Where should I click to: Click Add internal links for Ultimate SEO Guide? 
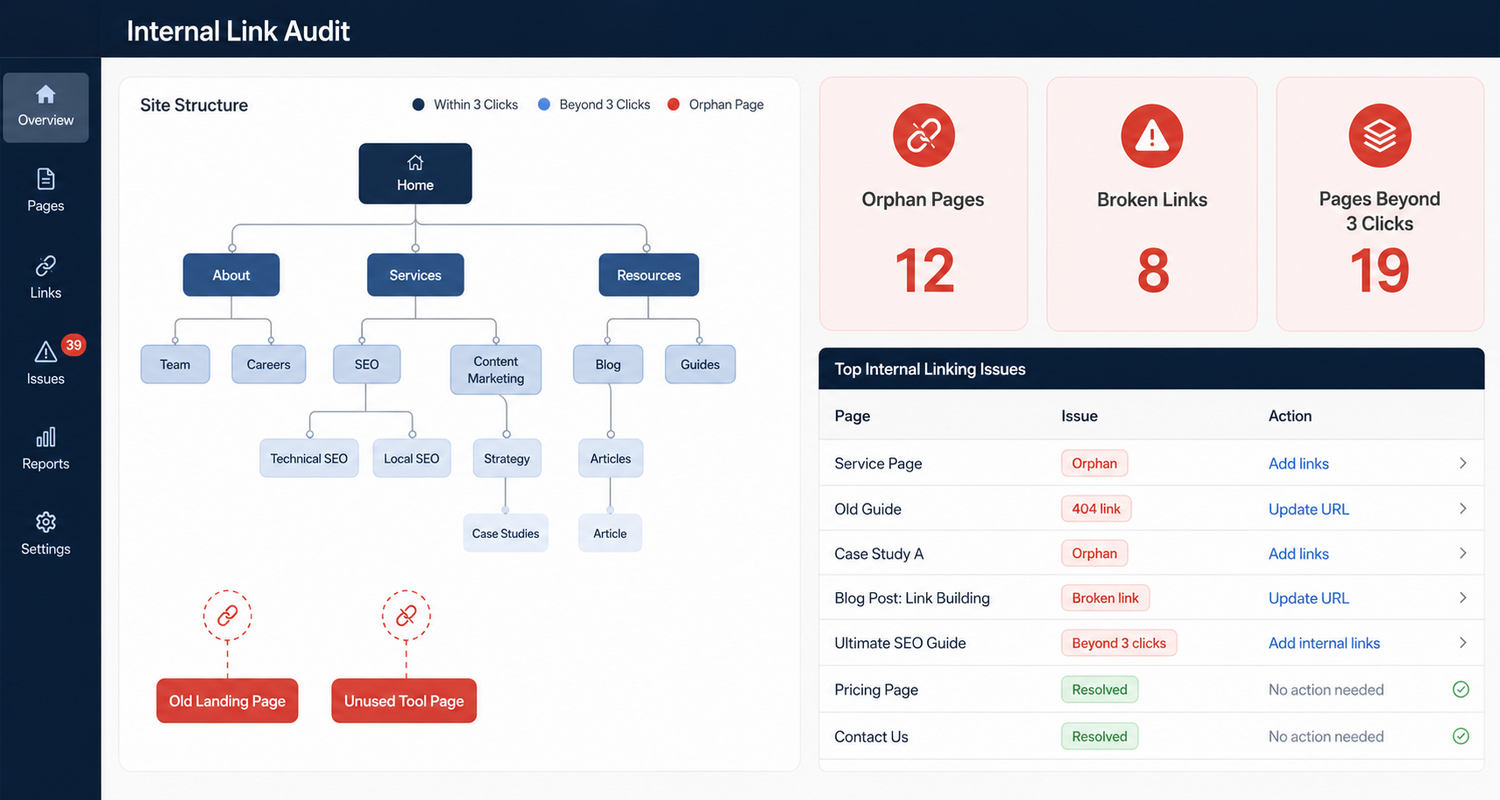[x=1324, y=643]
